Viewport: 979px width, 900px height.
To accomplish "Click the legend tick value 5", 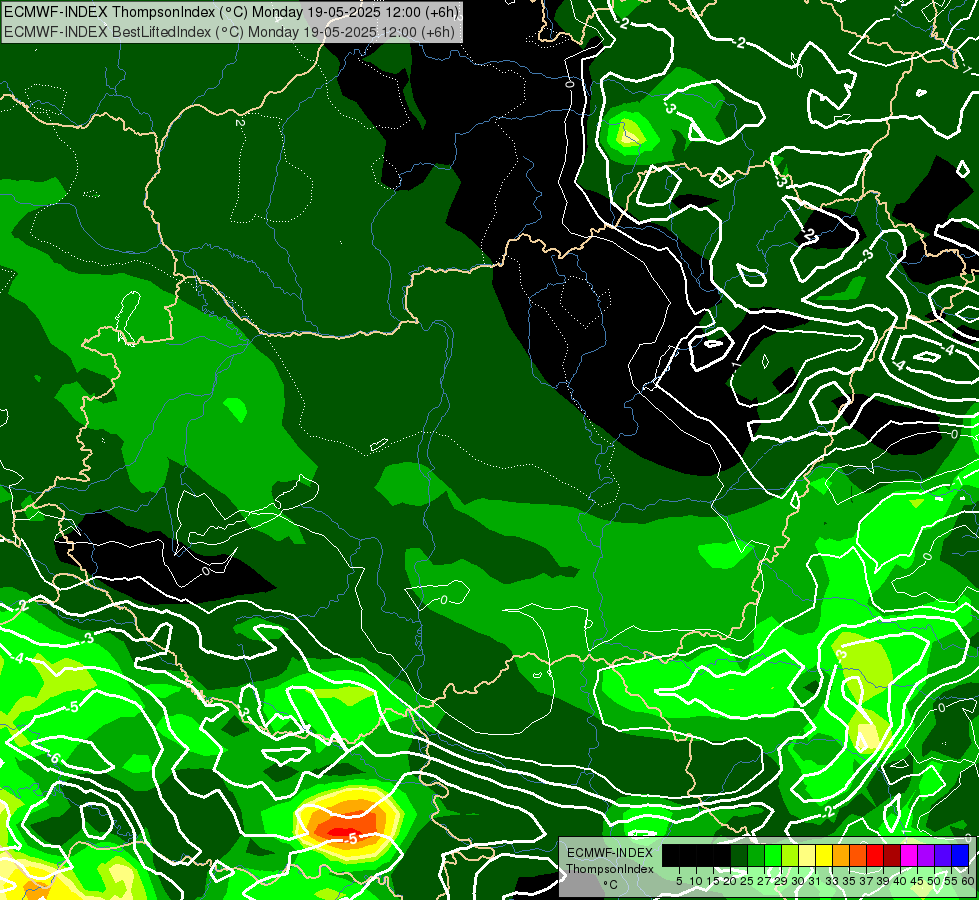I will (x=679, y=881).
